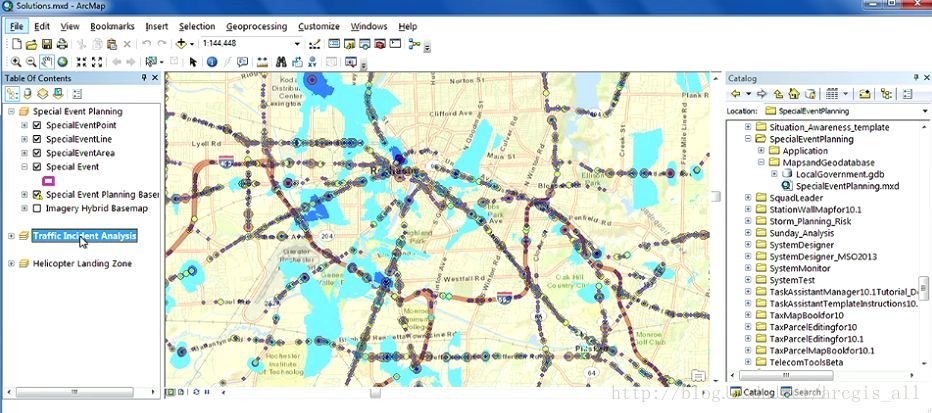This screenshot has height=413, width=932.
Task: Enable the Imagery Hybrid Basemap layer
Action: pos(37,208)
